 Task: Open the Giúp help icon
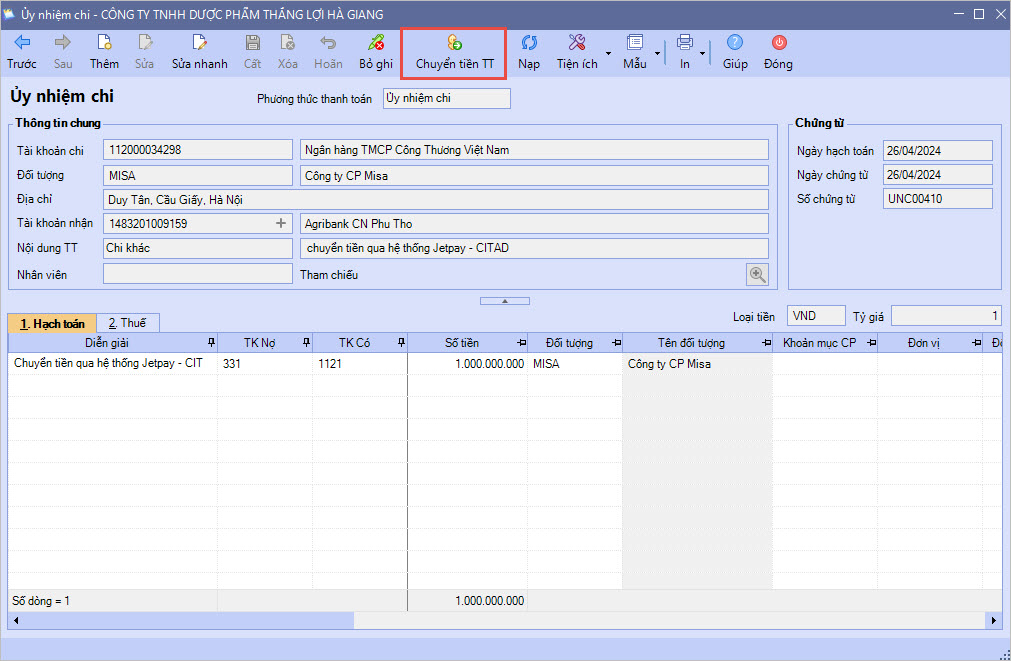tap(735, 43)
